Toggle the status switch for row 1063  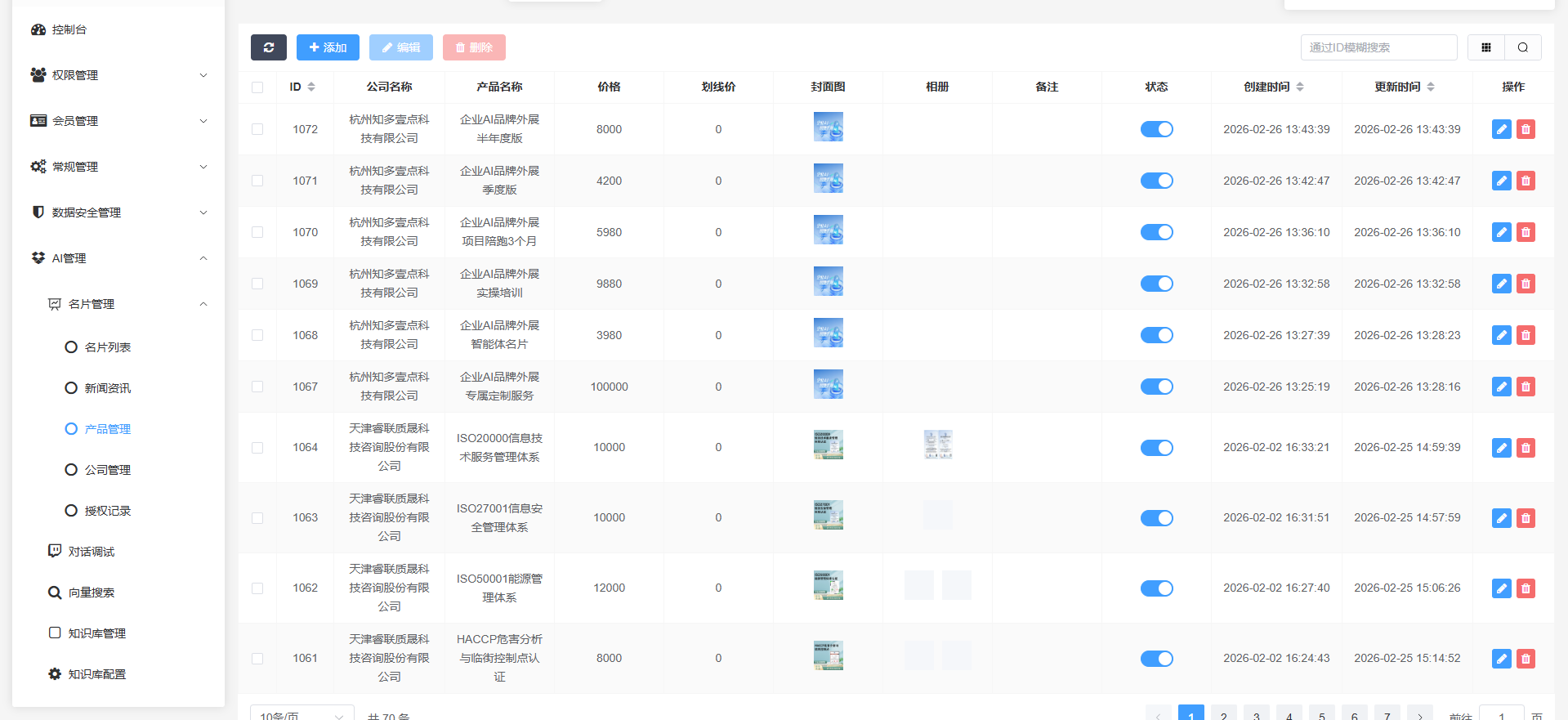(x=1156, y=518)
